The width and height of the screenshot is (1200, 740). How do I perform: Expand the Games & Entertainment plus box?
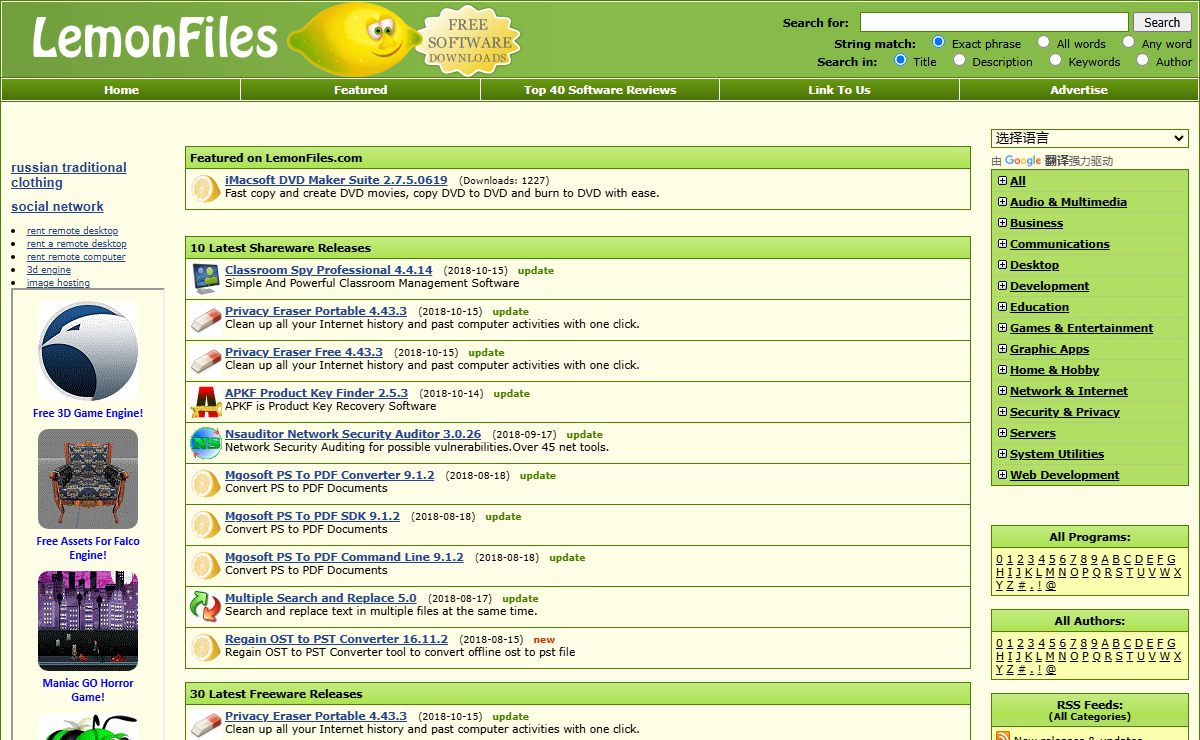pyautogui.click(x=1002, y=328)
